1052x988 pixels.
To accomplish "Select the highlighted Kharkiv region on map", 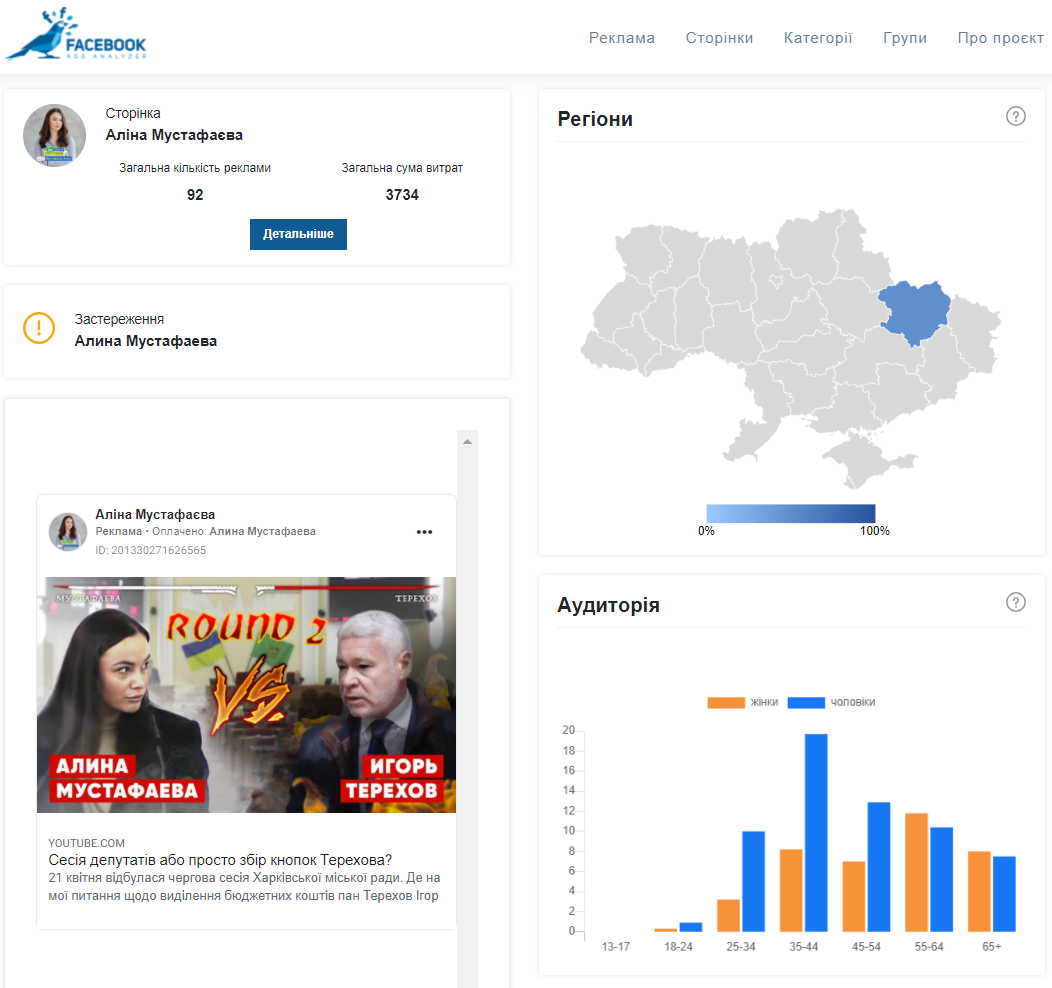I will pos(912,312).
